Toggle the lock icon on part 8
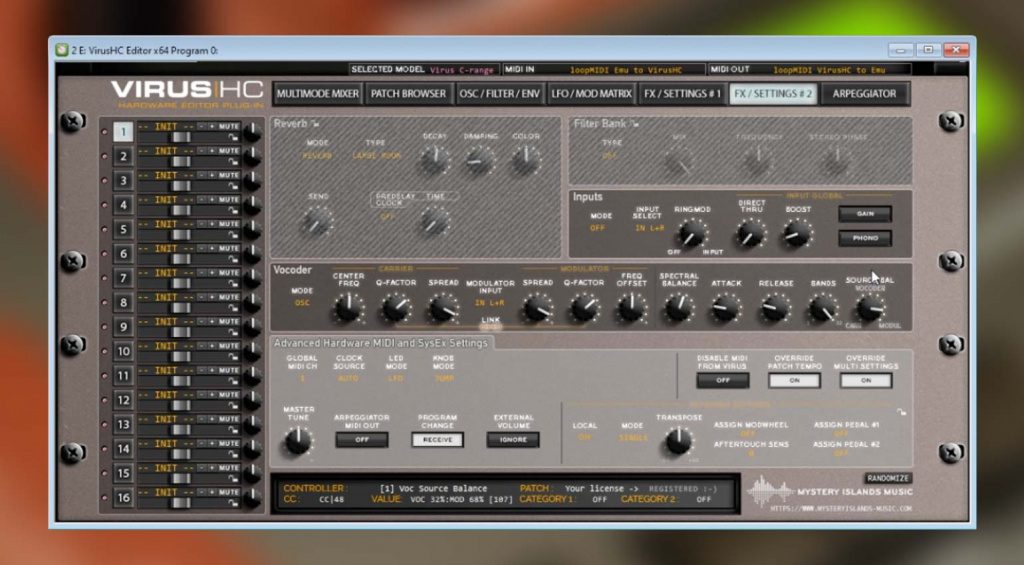Image resolution: width=1024 pixels, height=565 pixels. pos(233,308)
